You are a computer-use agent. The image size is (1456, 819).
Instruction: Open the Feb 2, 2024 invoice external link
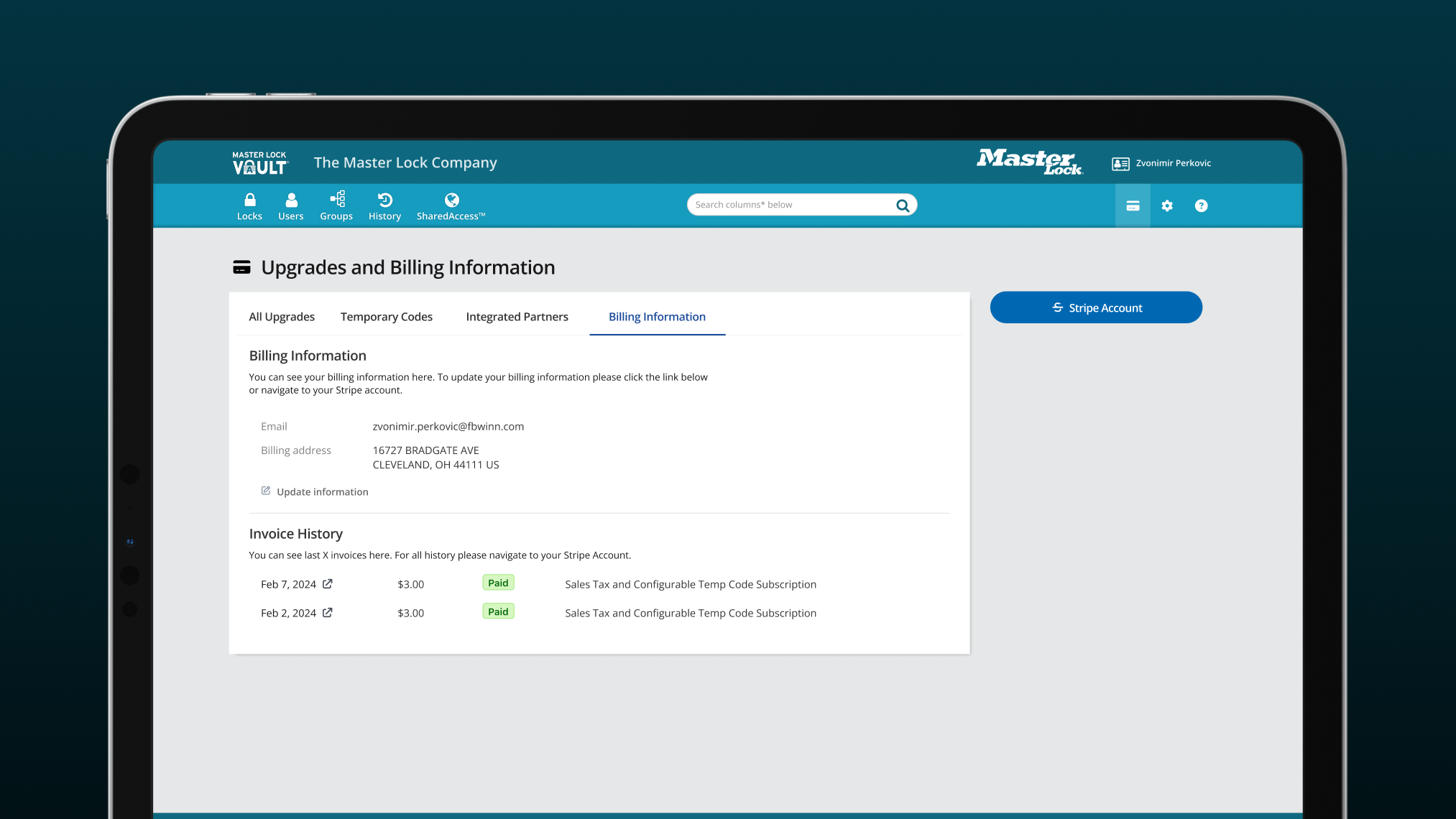[328, 613]
